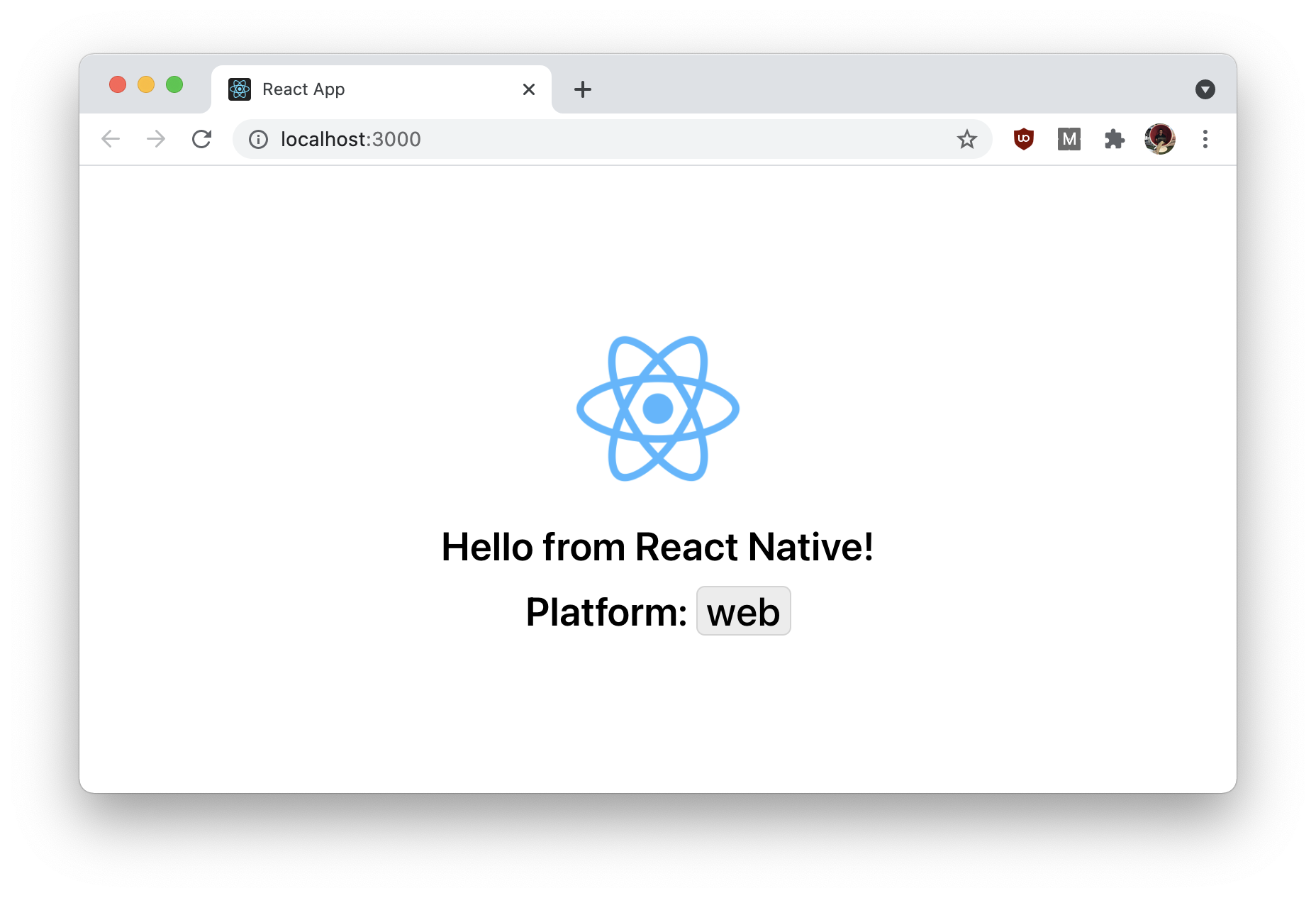Reload the localhost page
1316x898 pixels.
click(x=202, y=139)
